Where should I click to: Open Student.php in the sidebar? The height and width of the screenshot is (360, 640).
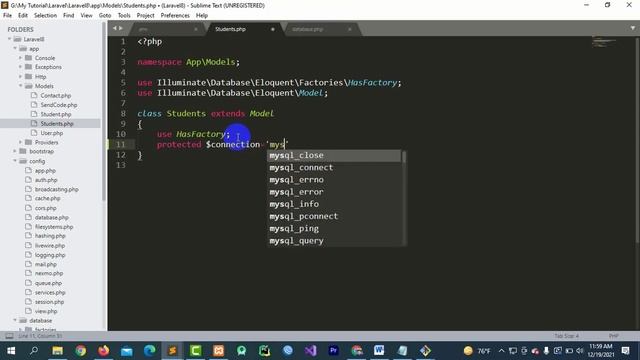(x=56, y=114)
